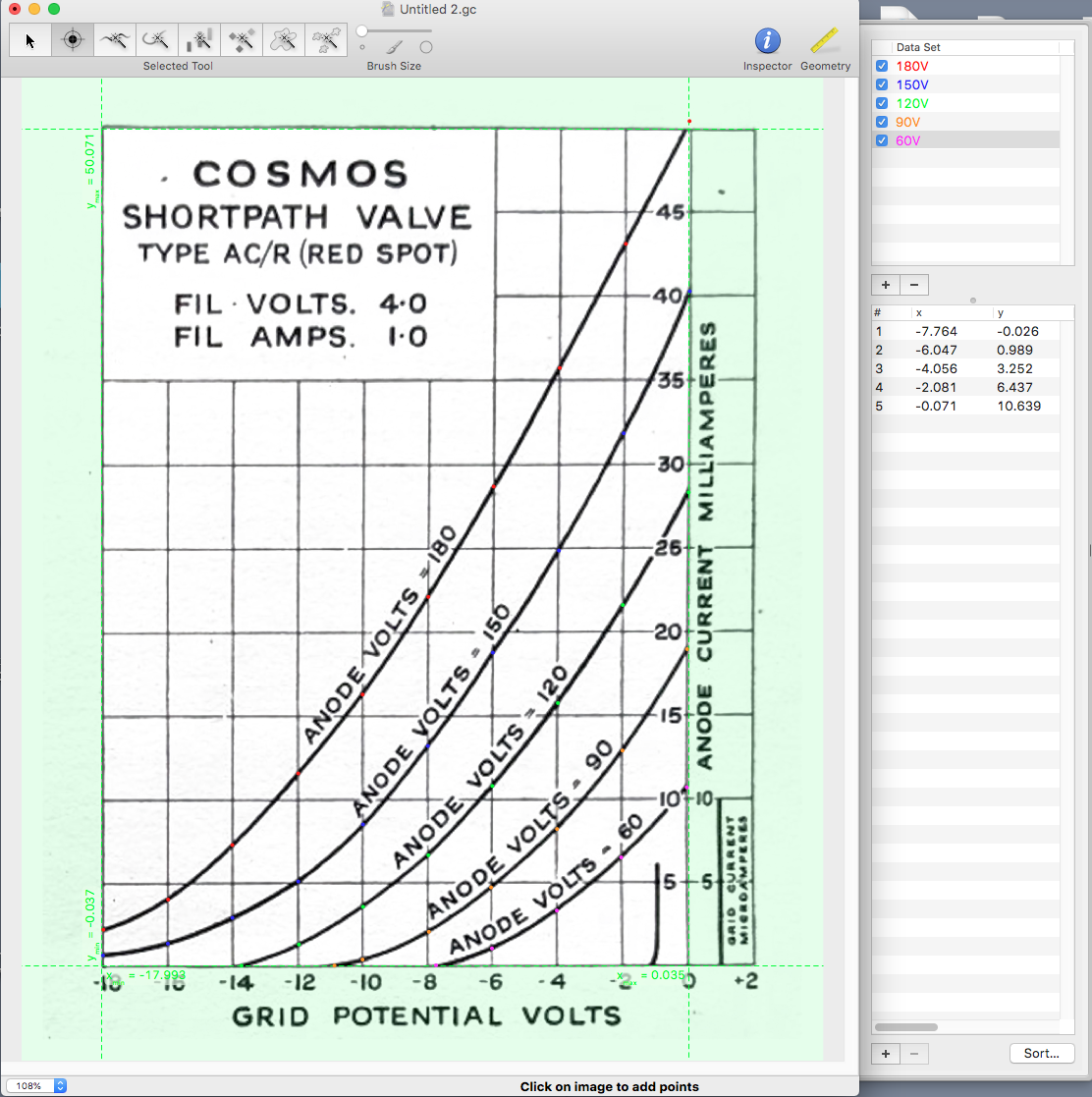Viewport: 1092px width, 1097px height.
Task: Click the document proxy icon beside Untitled 2.gc
Action: (x=388, y=9)
